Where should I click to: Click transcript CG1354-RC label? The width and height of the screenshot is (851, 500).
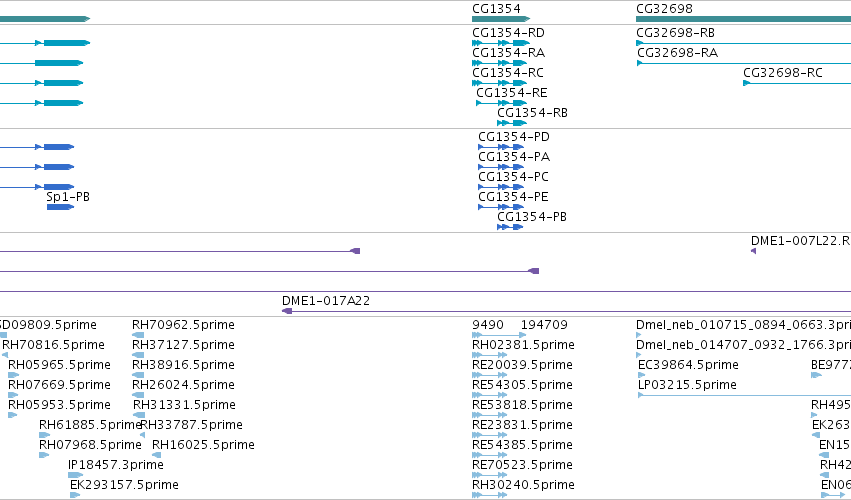point(508,73)
